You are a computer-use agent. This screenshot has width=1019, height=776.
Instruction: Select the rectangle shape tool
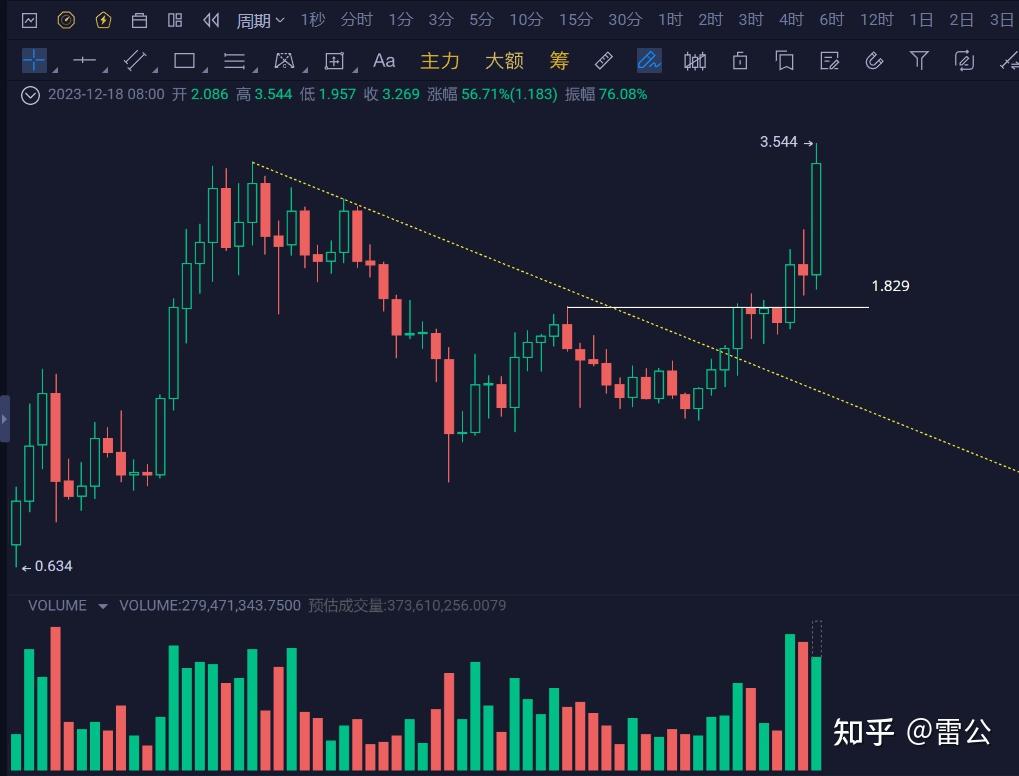[185, 60]
